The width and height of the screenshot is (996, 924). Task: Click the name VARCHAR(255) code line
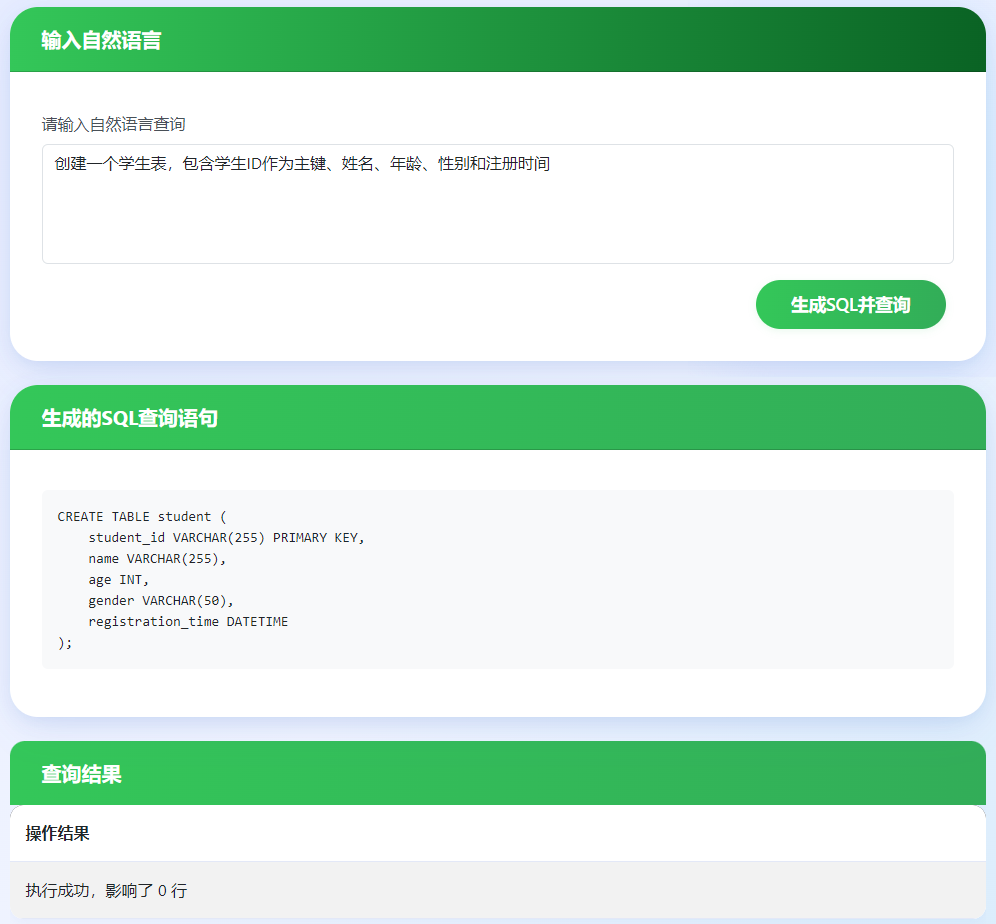click(x=158, y=559)
